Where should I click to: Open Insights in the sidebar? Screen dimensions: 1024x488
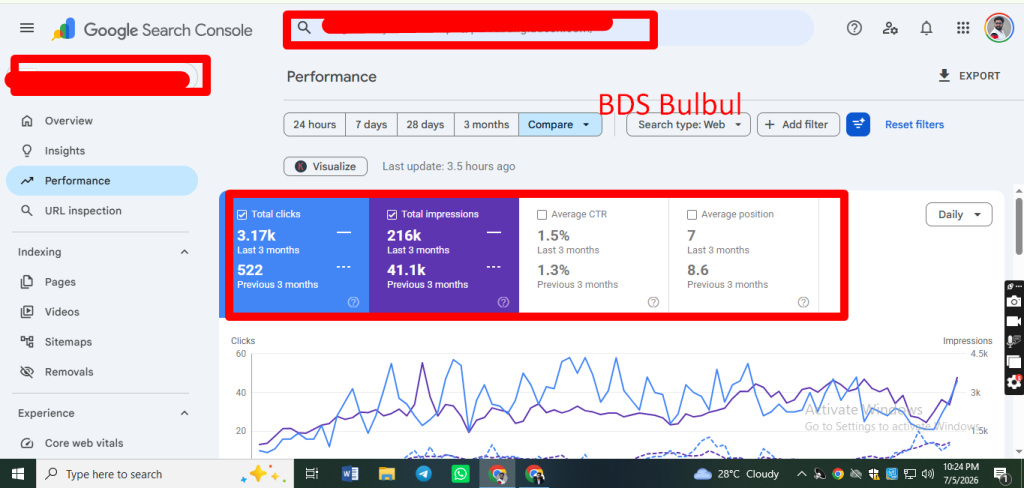102,151
